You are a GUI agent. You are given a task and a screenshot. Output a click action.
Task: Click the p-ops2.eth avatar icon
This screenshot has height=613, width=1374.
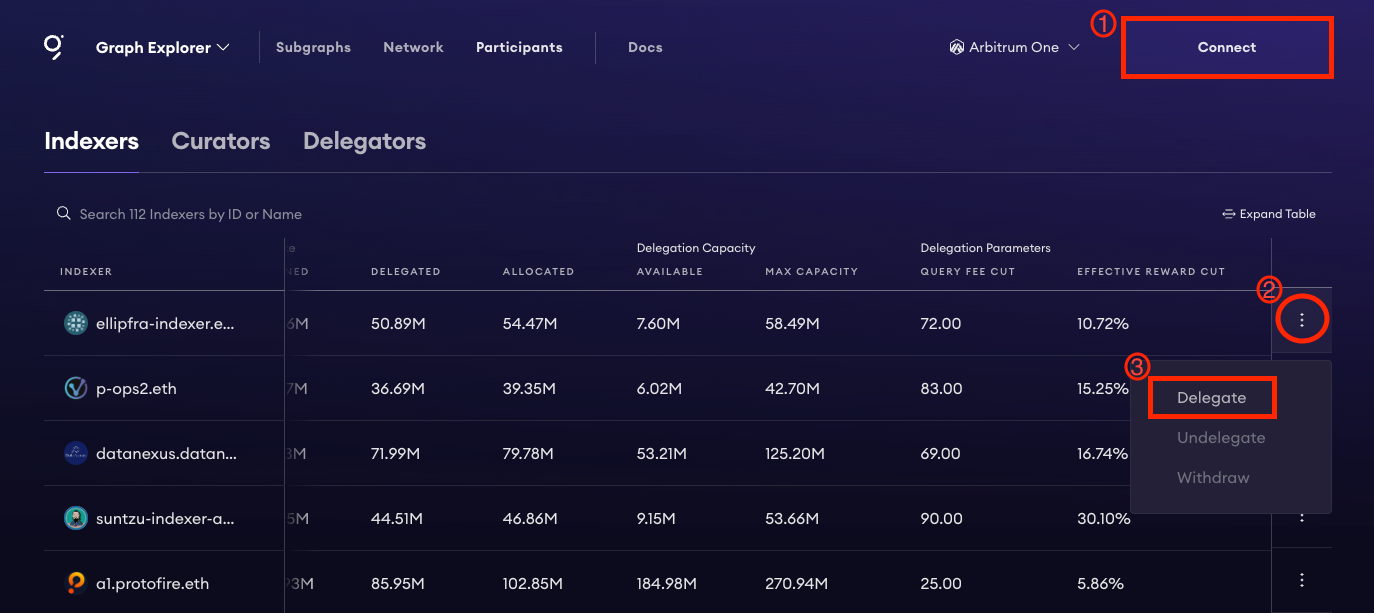[x=76, y=388]
